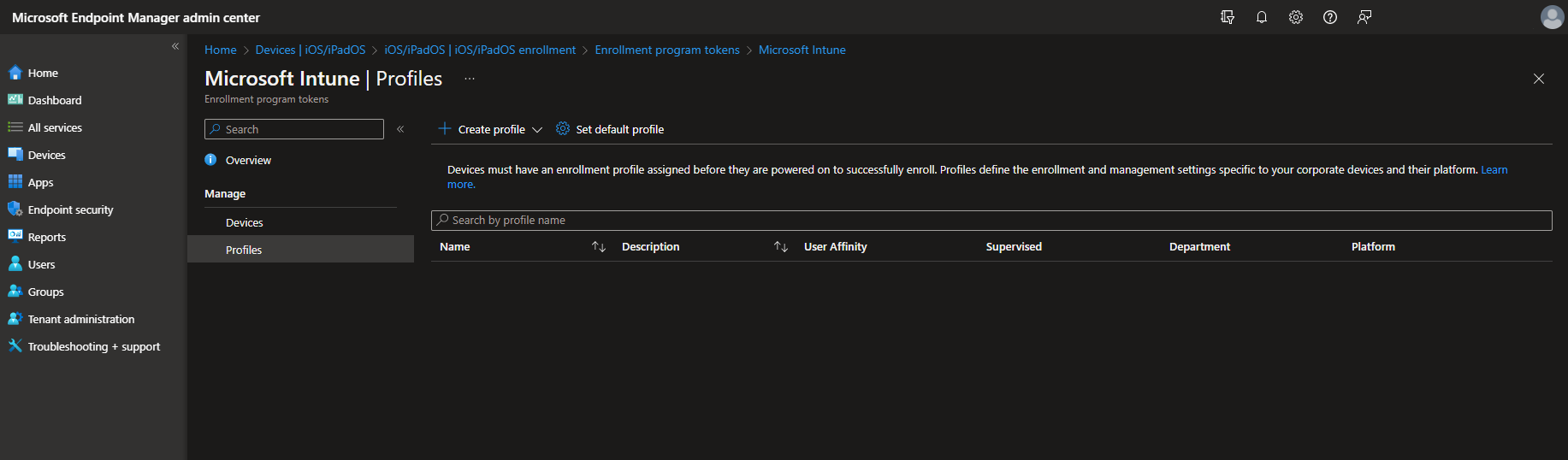This screenshot has width=1568, height=460.
Task: Collapse the left navigation sidebar
Action: click(x=175, y=46)
